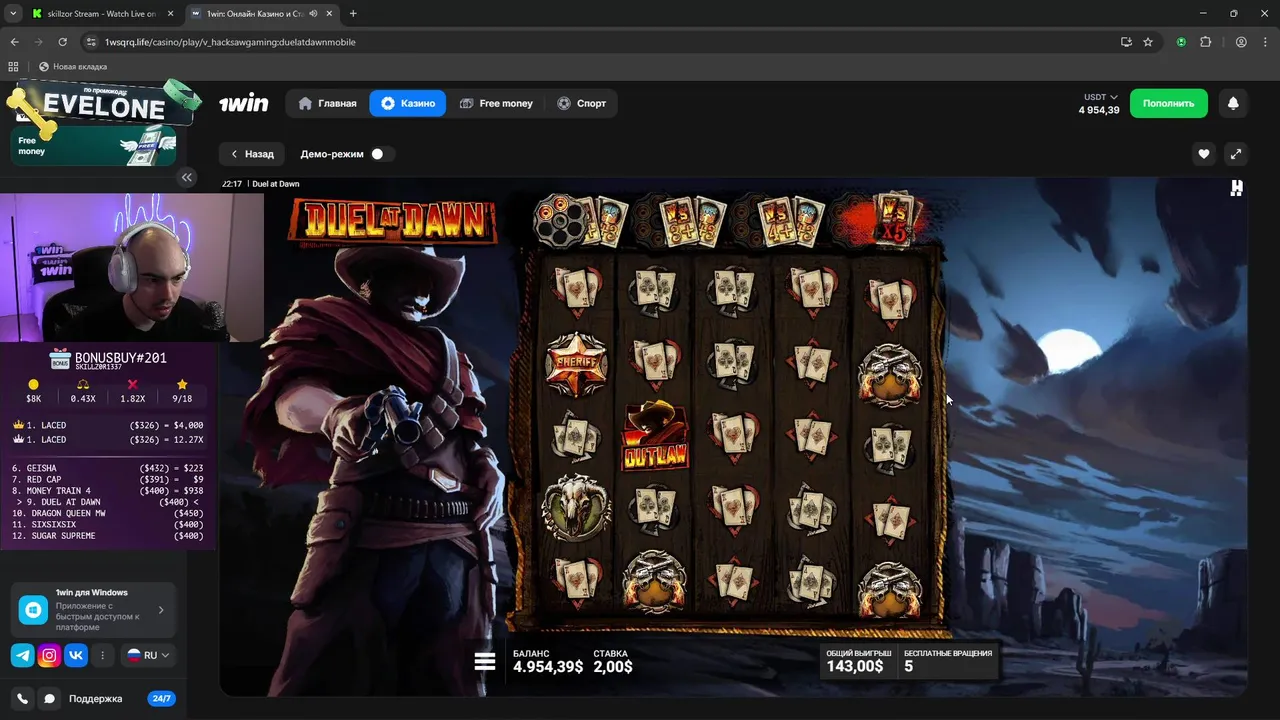Click the streamer webcam thumbnail
Viewport: 1280px width, 720px height.
pyautogui.click(x=132, y=267)
